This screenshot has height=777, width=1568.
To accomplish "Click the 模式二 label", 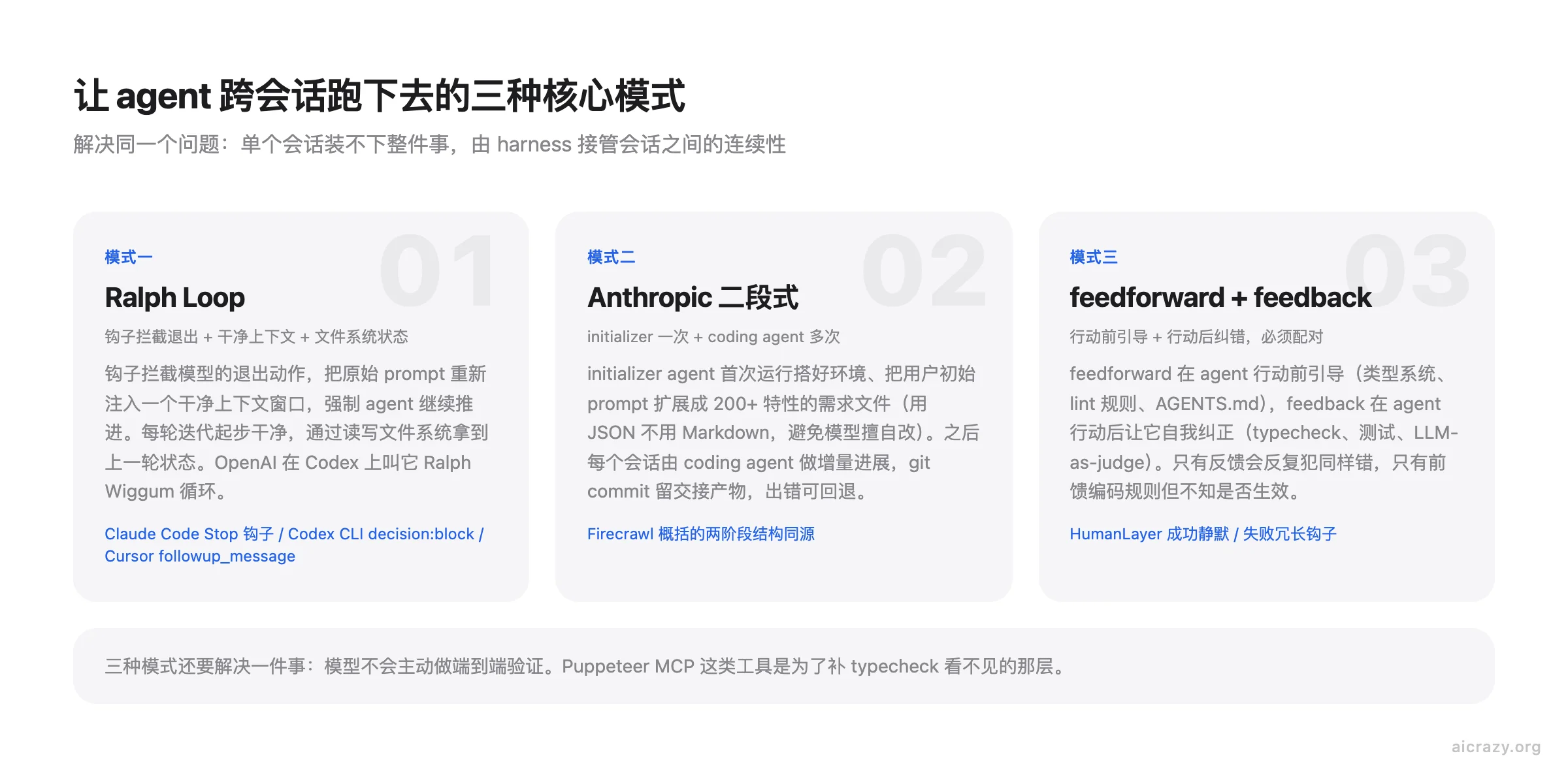I will 611,257.
